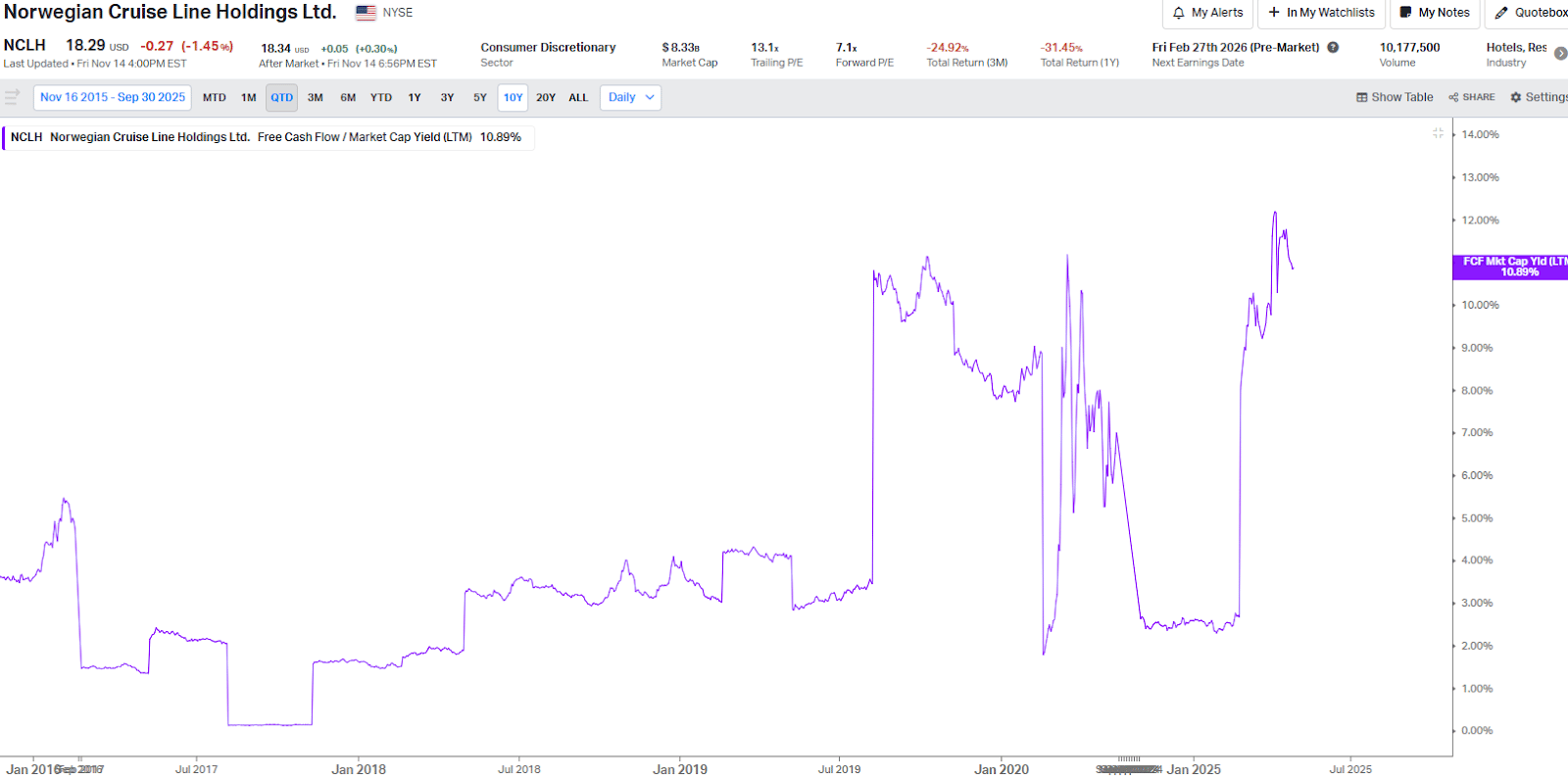Click the 18.34 after-market price

pos(275,48)
